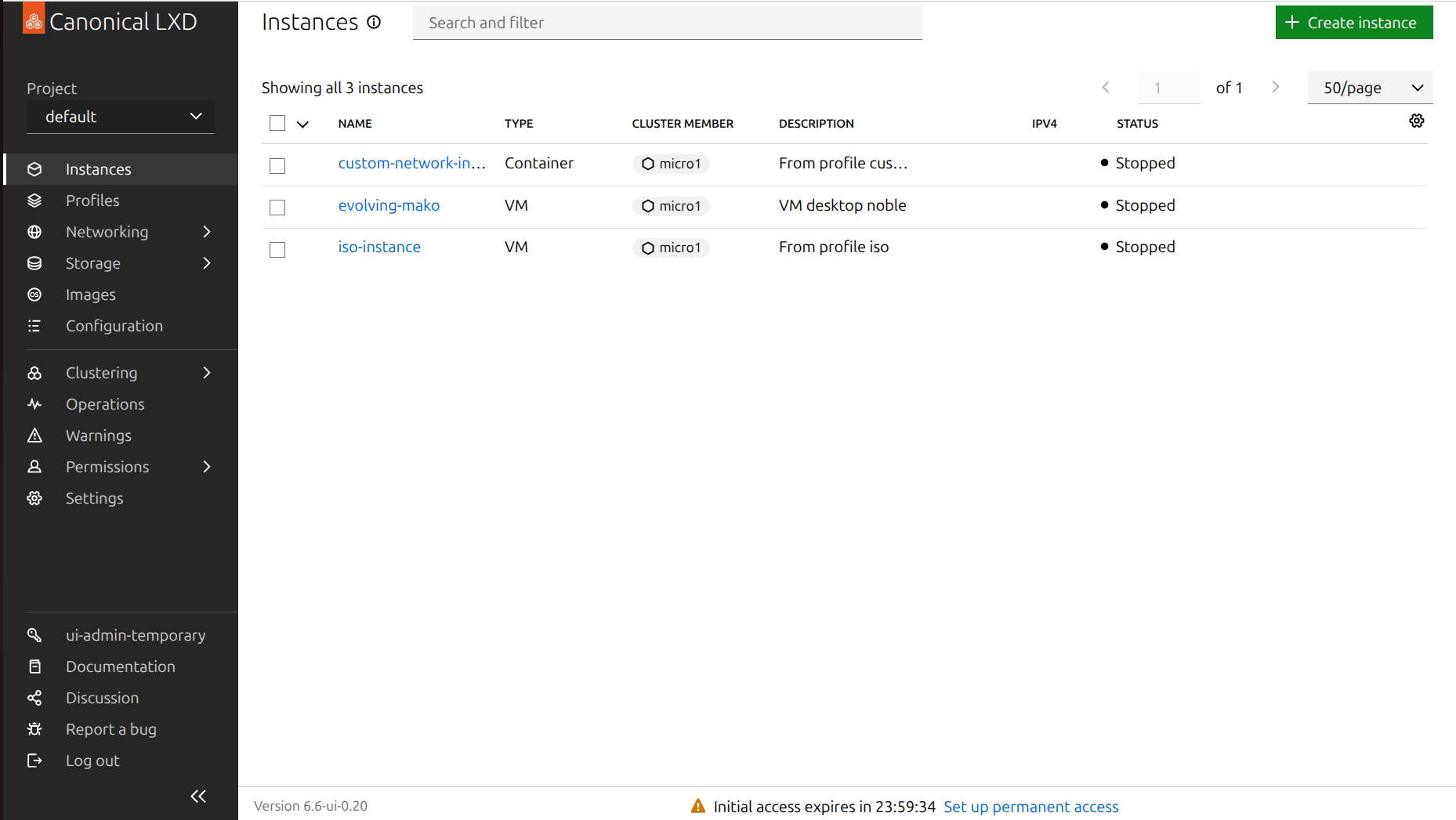Tick the checkbox for the iso-instance row
The height and width of the screenshot is (820, 1456).
click(x=277, y=249)
